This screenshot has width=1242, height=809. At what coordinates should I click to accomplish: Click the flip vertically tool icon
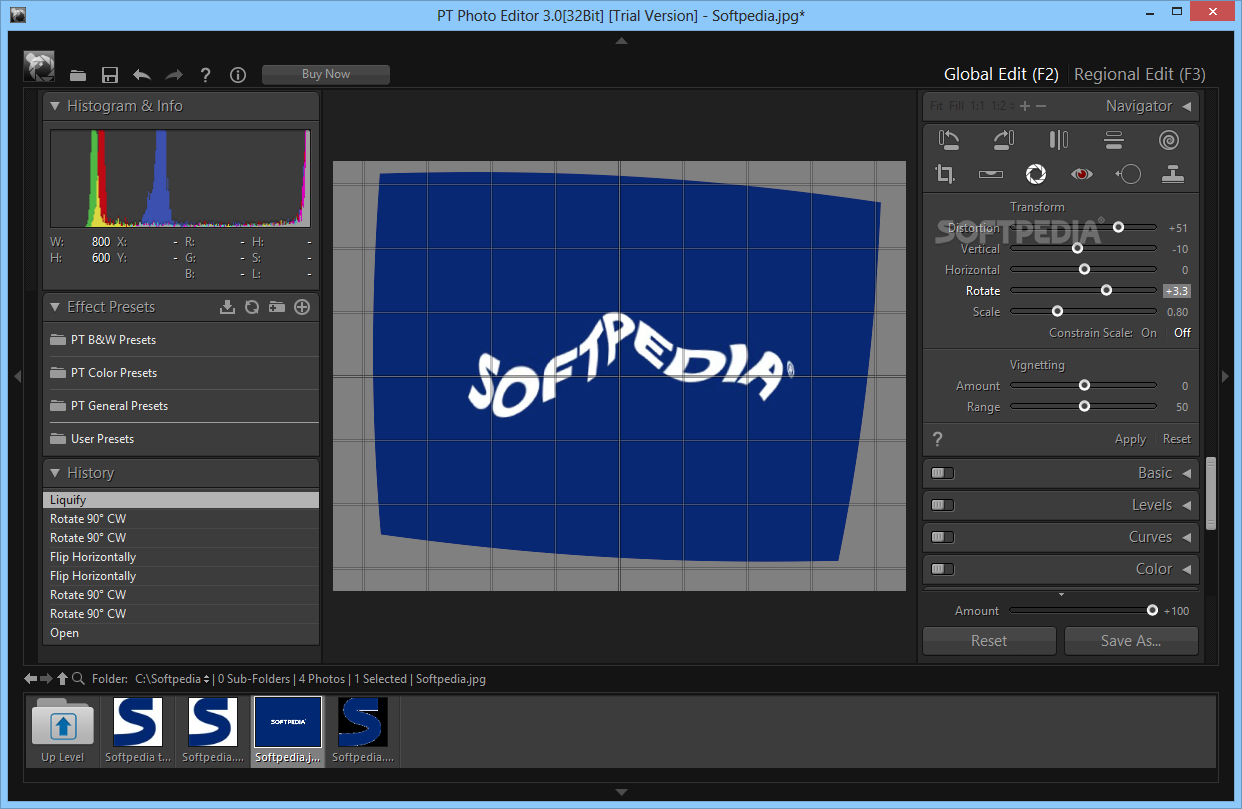pos(1114,140)
